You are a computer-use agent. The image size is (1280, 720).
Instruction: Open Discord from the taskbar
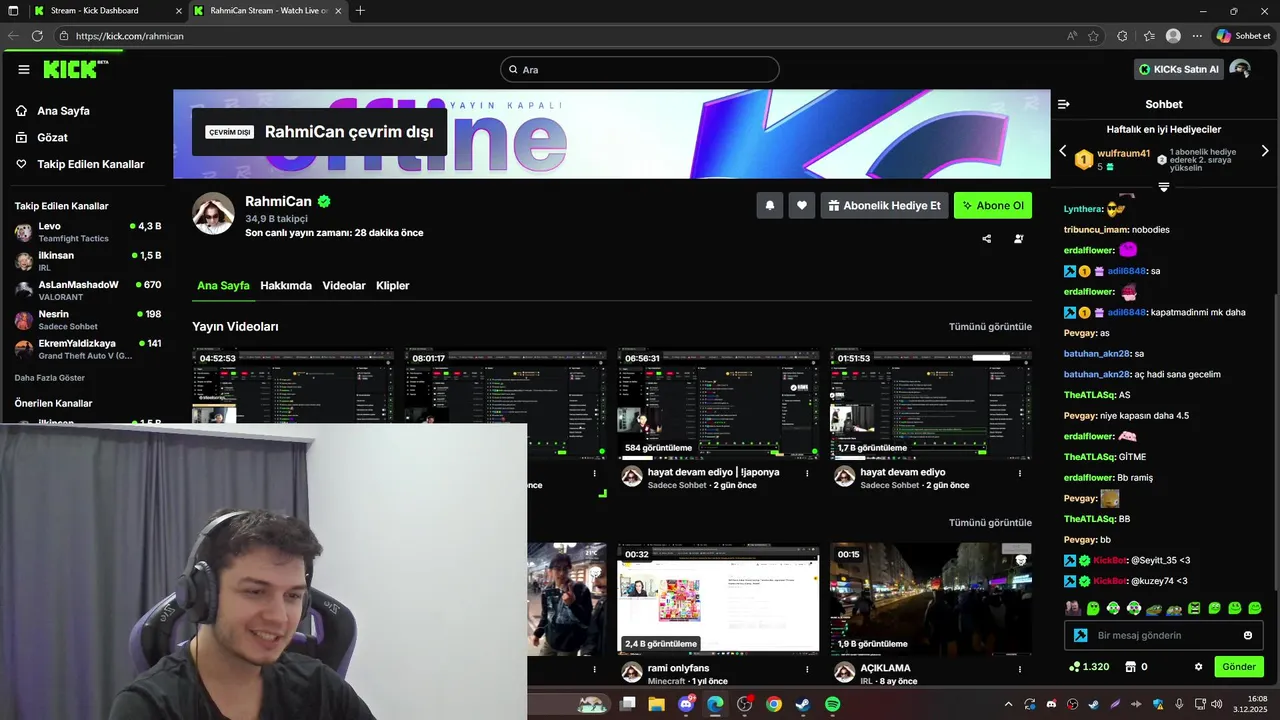coord(686,704)
